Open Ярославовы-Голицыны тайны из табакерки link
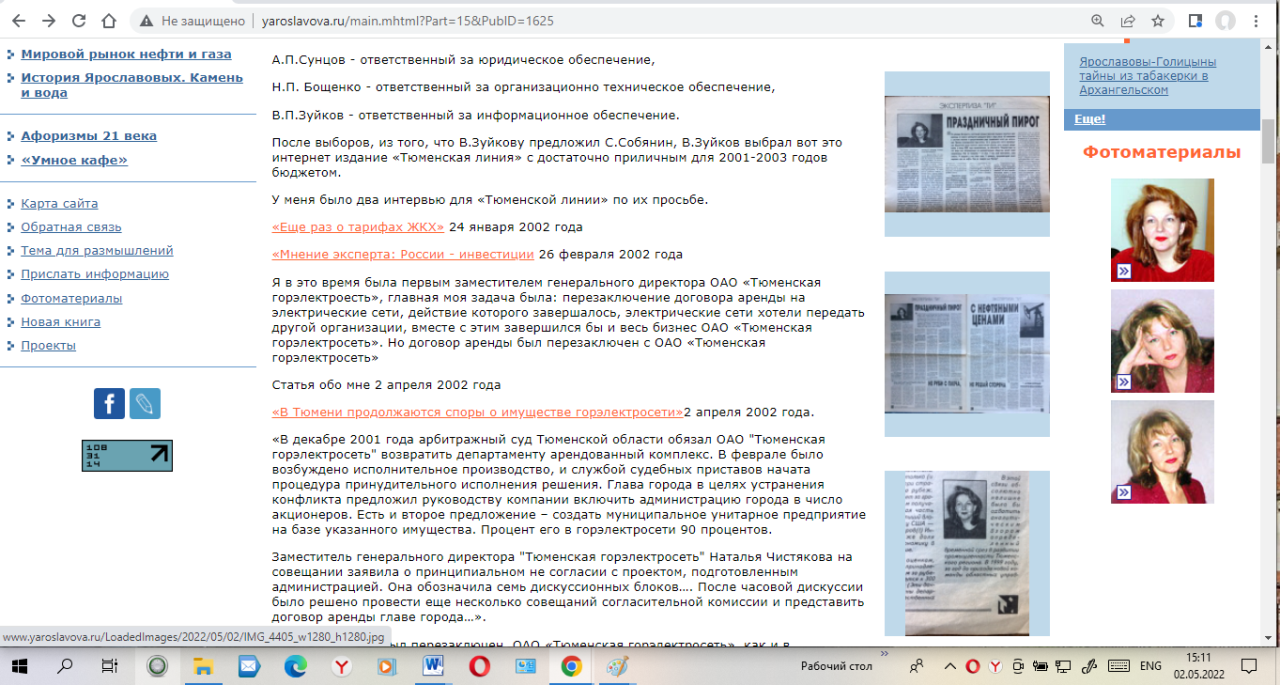The width and height of the screenshot is (1280, 685). (x=1148, y=76)
